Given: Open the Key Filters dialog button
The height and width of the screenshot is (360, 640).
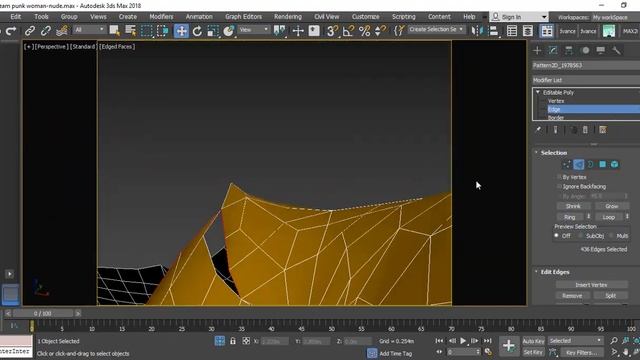Looking at the screenshot, I should pyautogui.click(x=581, y=352).
